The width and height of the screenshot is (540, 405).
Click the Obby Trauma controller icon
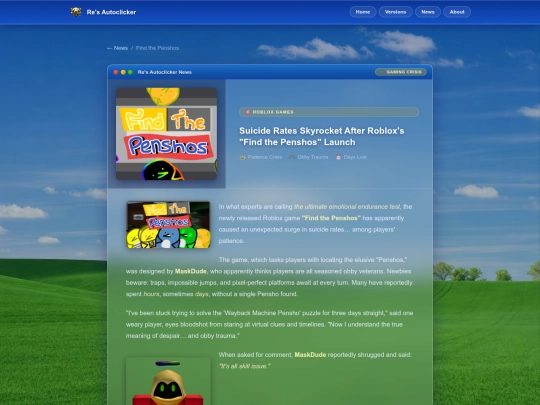coord(292,157)
